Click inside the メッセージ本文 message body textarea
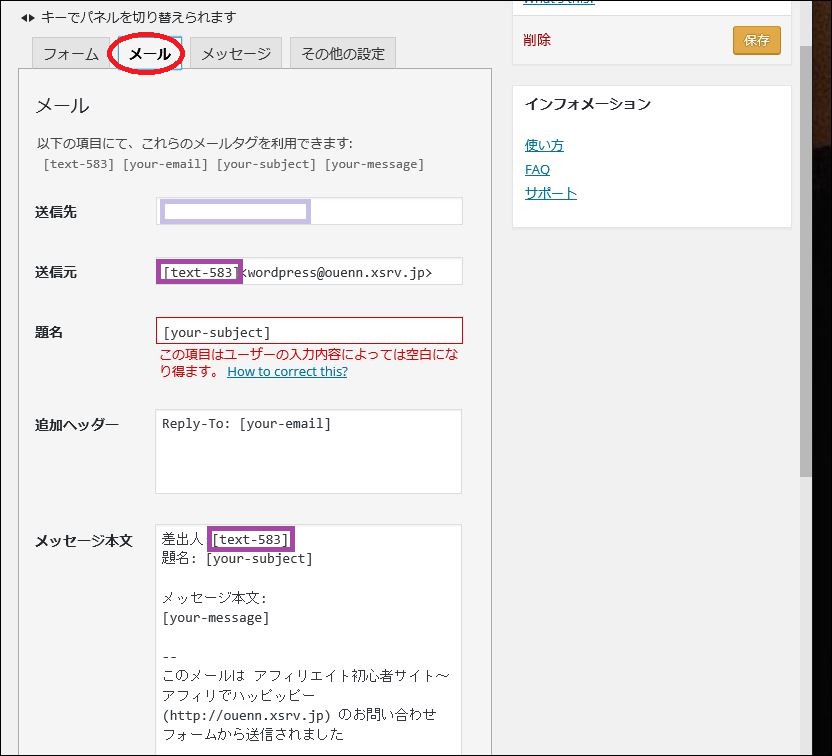 (x=308, y=639)
